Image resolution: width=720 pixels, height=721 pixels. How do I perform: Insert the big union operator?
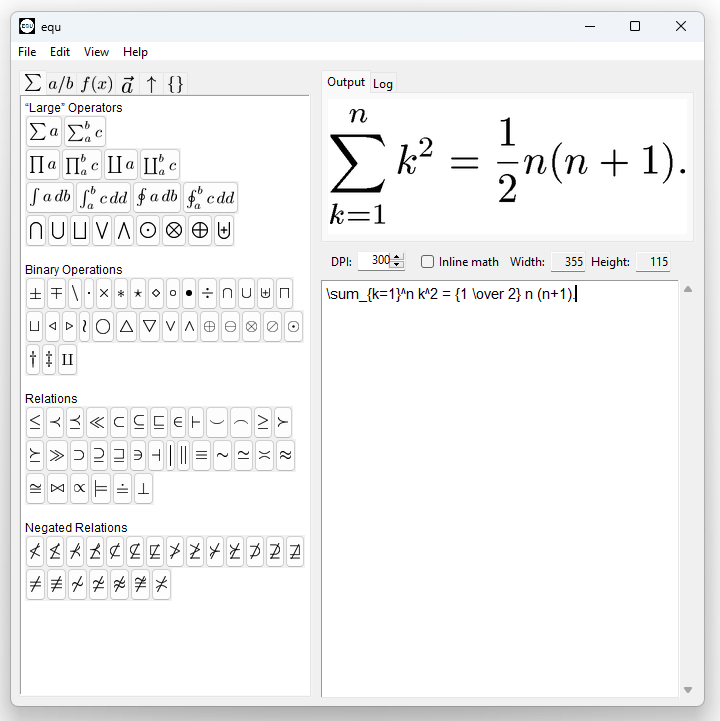pos(57,230)
